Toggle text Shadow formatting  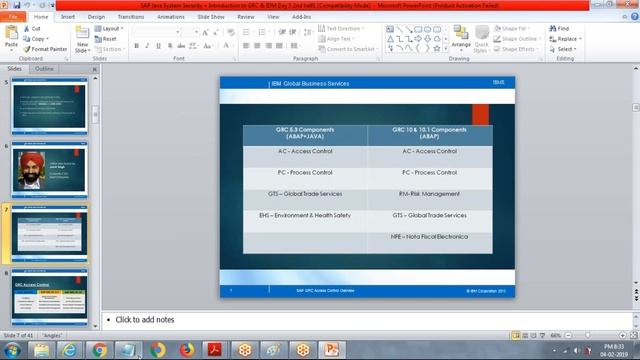click(x=170, y=46)
